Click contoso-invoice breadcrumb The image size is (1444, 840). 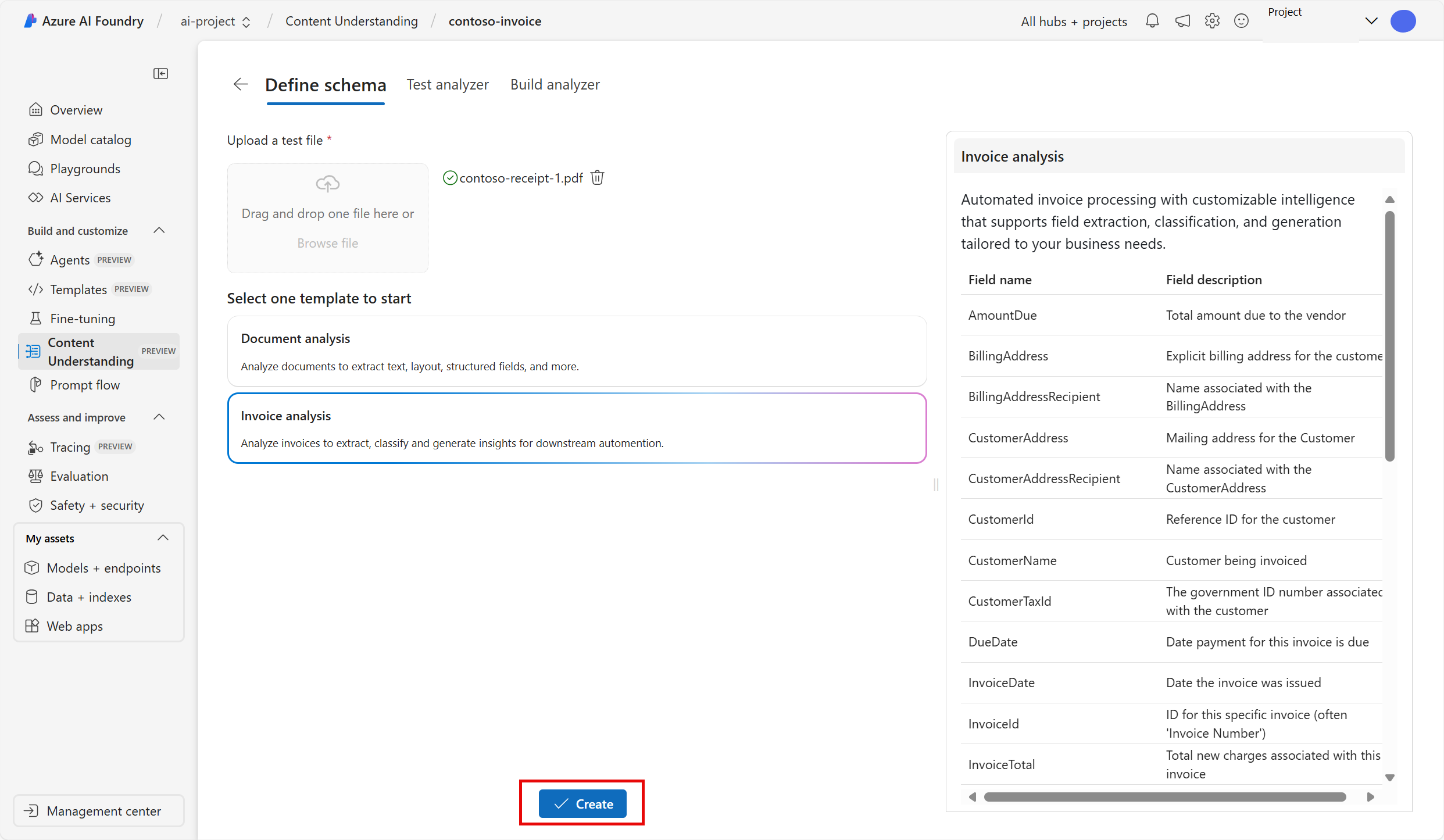[495, 22]
